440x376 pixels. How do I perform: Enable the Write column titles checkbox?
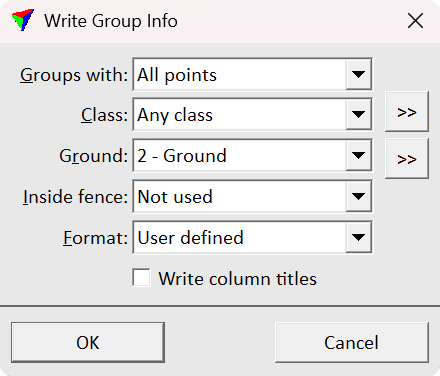(x=141, y=278)
